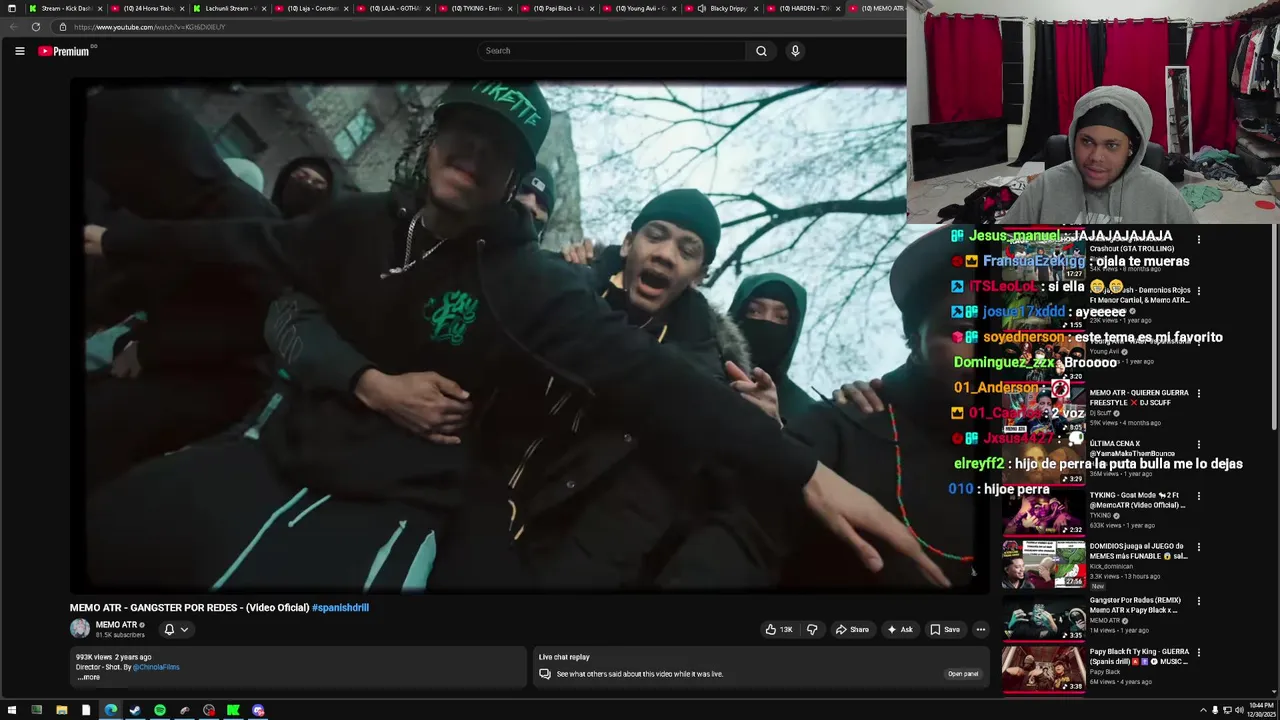Open File Explorer from the taskbar
Screen dimensions: 1280x720
tap(61, 710)
